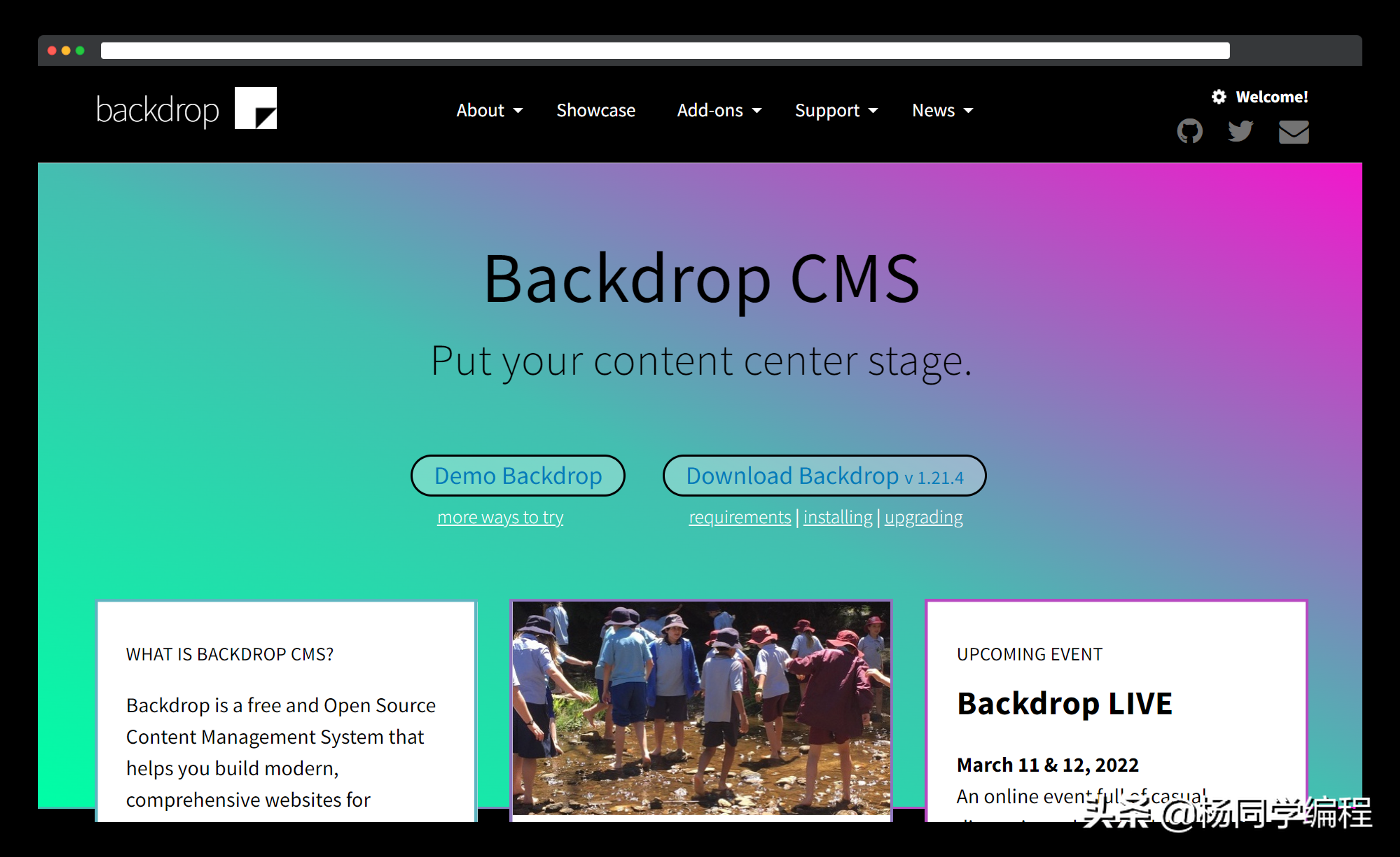Expand the News menu
The image size is (1400, 857).
pyautogui.click(x=942, y=110)
